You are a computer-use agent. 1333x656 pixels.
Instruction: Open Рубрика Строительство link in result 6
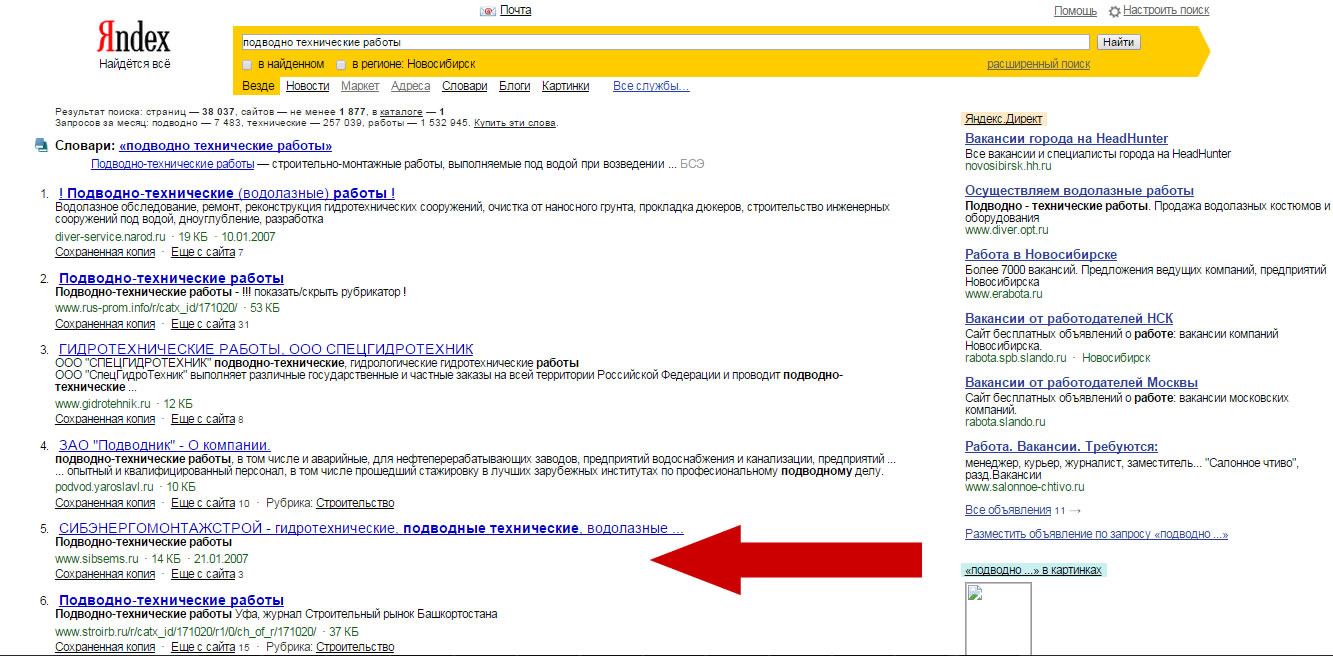pos(355,647)
